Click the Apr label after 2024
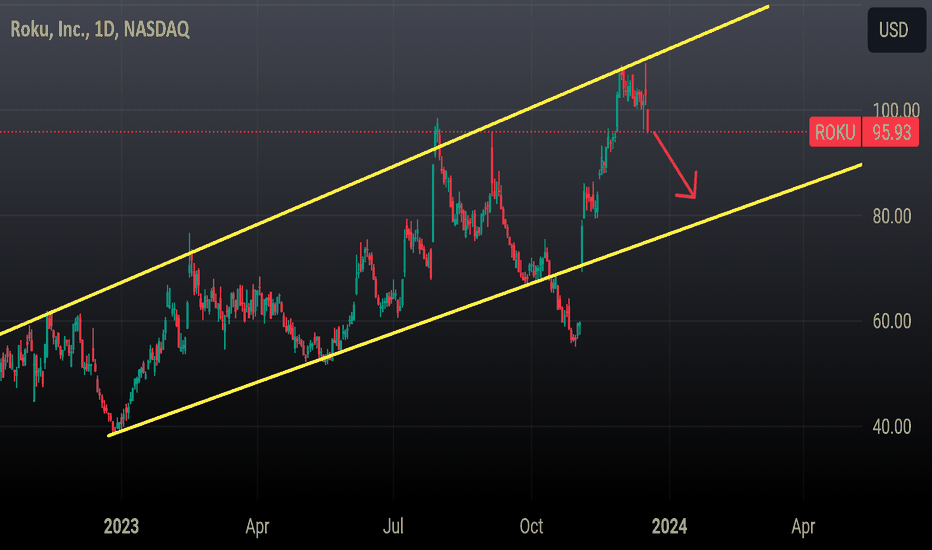 [x=803, y=526]
